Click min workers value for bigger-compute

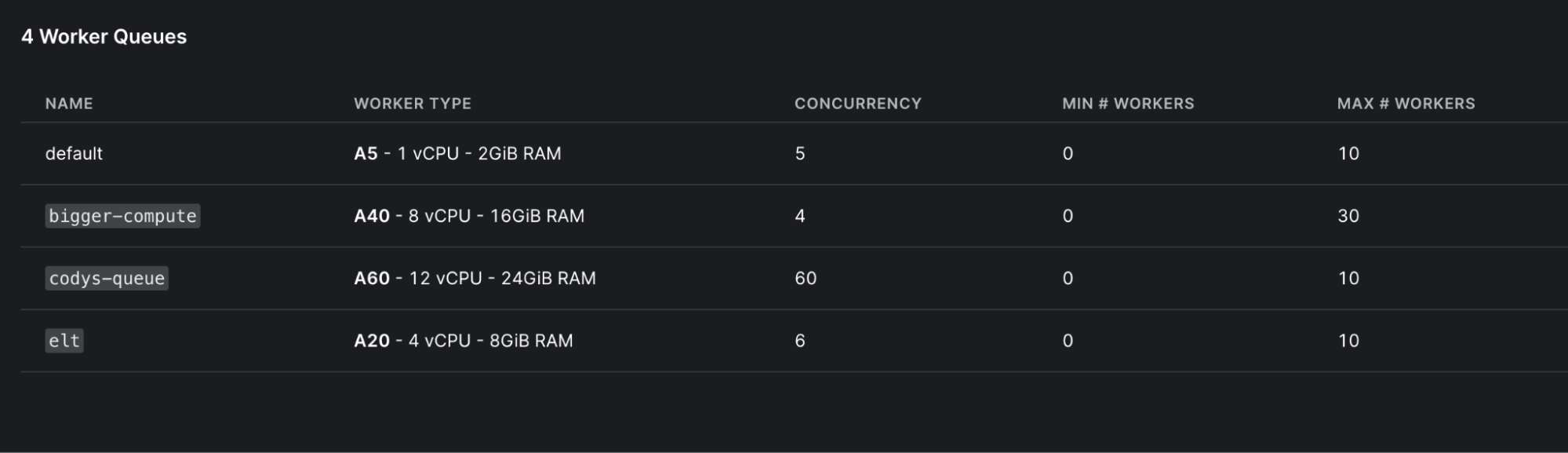coord(1068,216)
